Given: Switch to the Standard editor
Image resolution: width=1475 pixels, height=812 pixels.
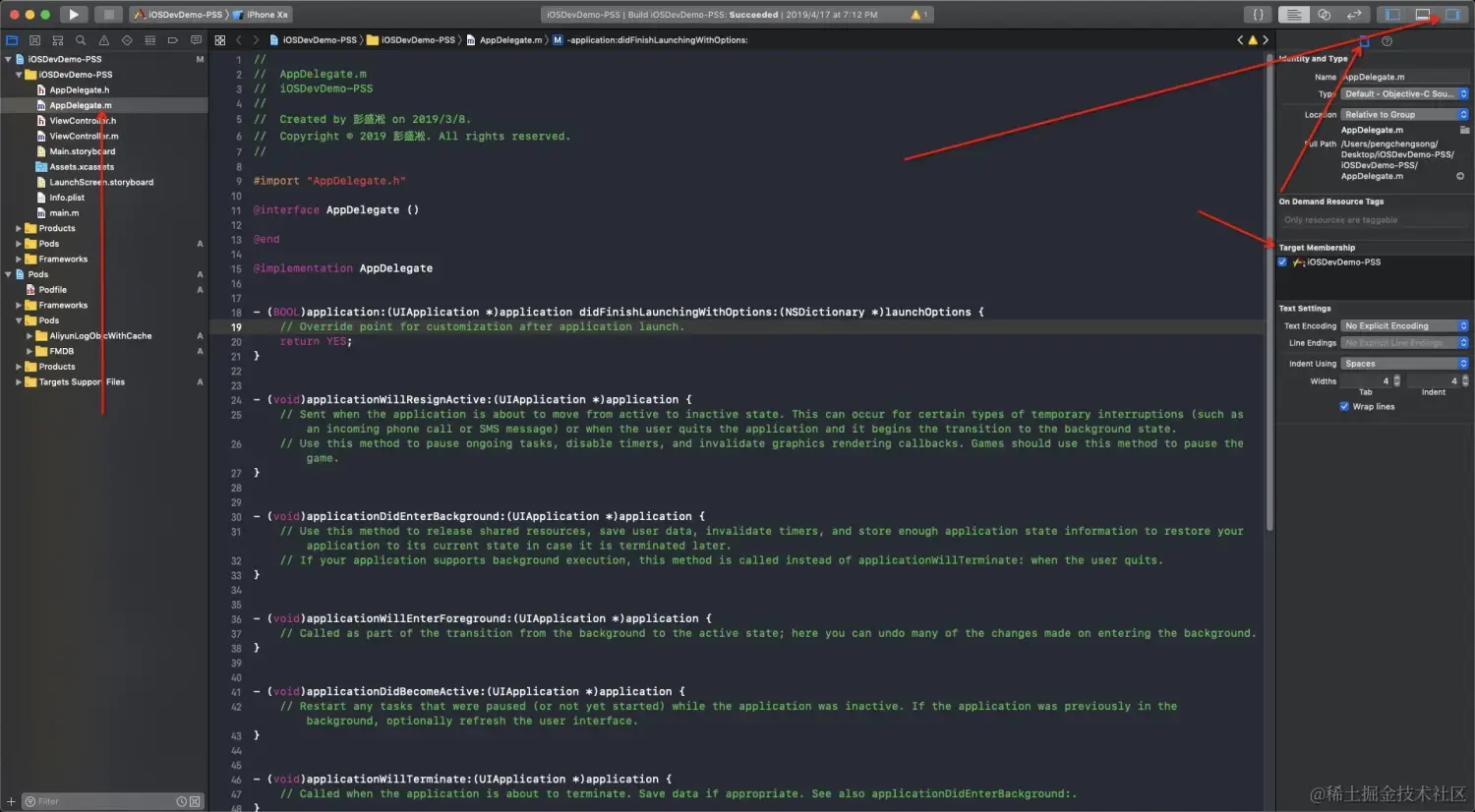Looking at the screenshot, I should click(x=1294, y=15).
